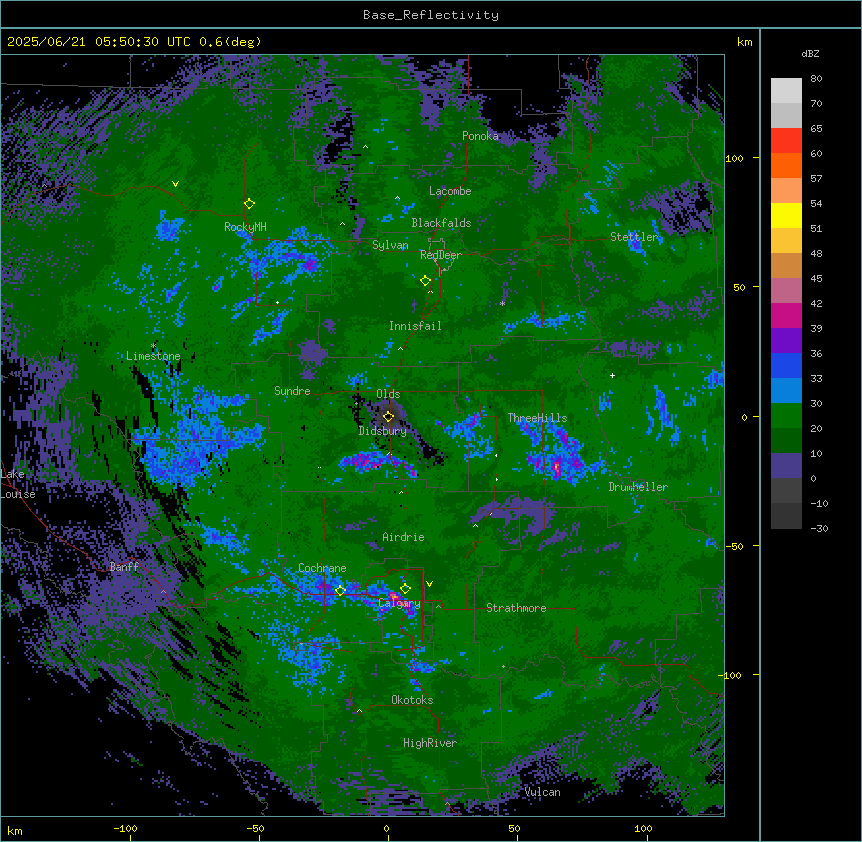Click the dBZ legend heading
The image size is (862, 842).
coord(810,53)
